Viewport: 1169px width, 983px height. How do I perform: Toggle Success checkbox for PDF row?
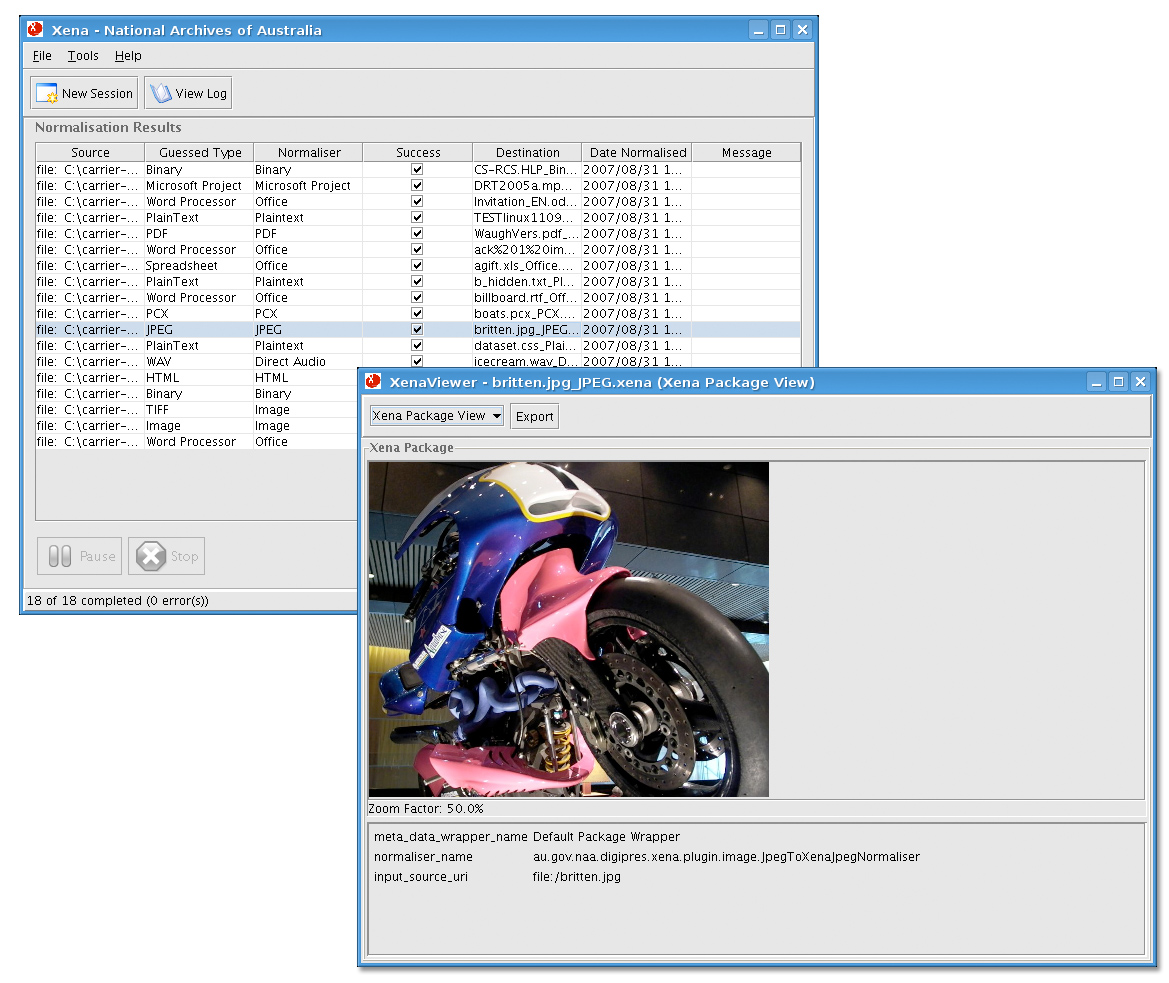click(x=417, y=234)
